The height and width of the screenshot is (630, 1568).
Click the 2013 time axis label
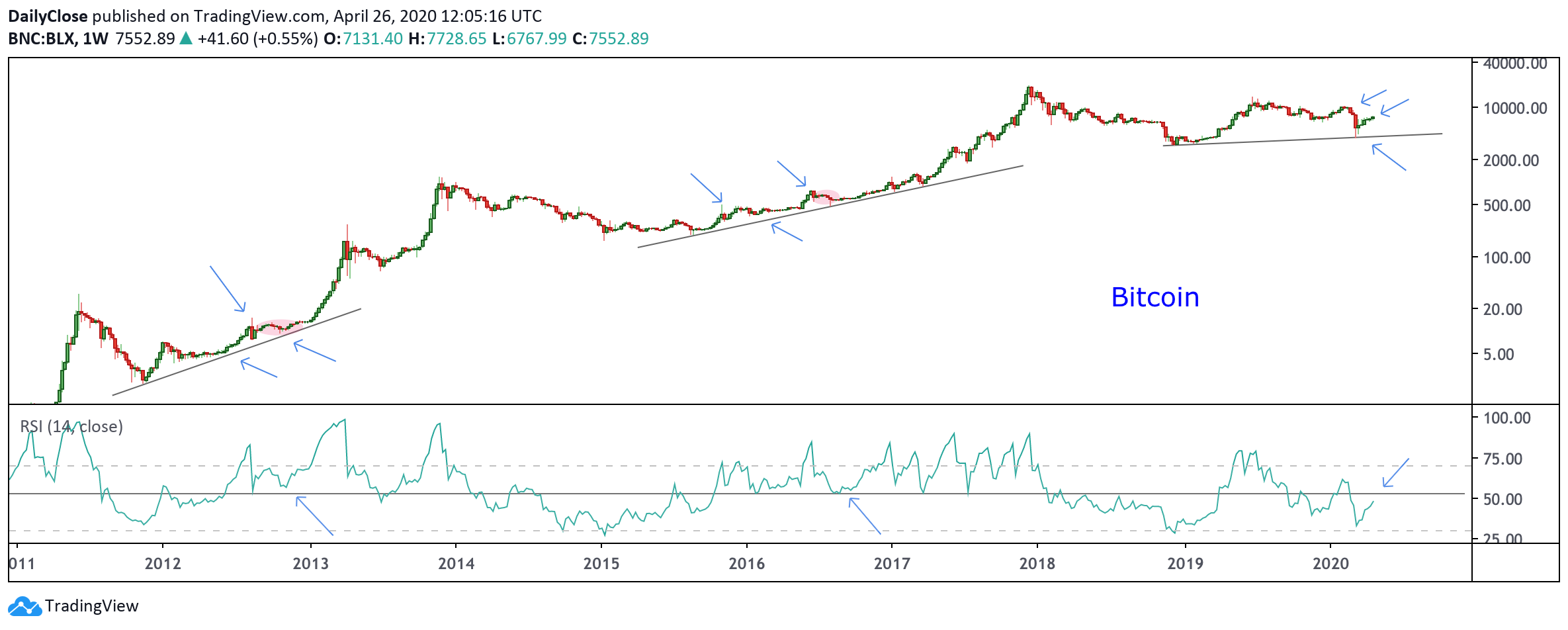311,564
